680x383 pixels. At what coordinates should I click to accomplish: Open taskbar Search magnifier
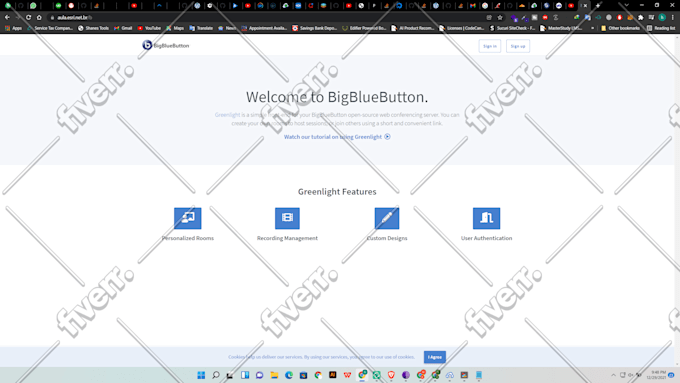216,375
